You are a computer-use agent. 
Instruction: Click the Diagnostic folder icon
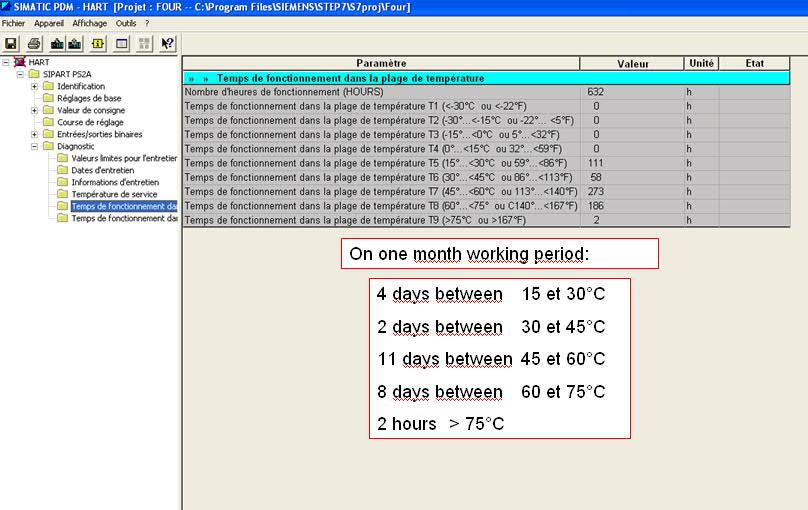48,146
